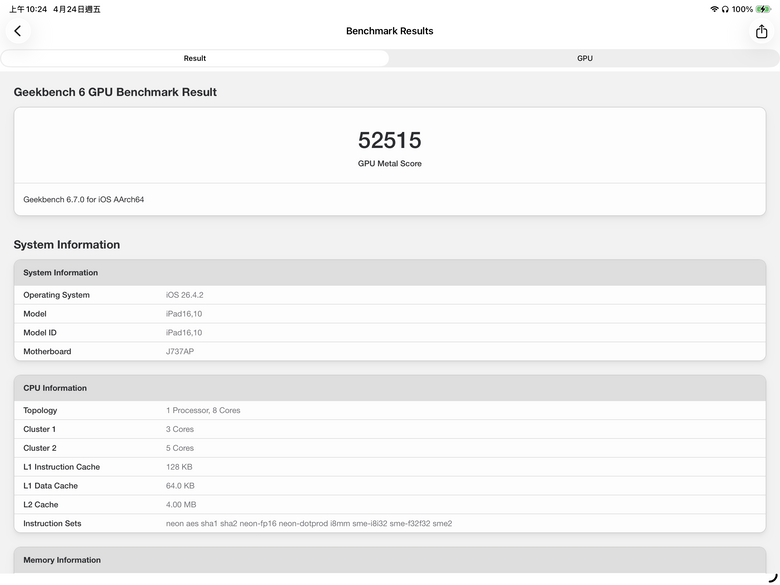Select the Cluster 1 row label

39,429
